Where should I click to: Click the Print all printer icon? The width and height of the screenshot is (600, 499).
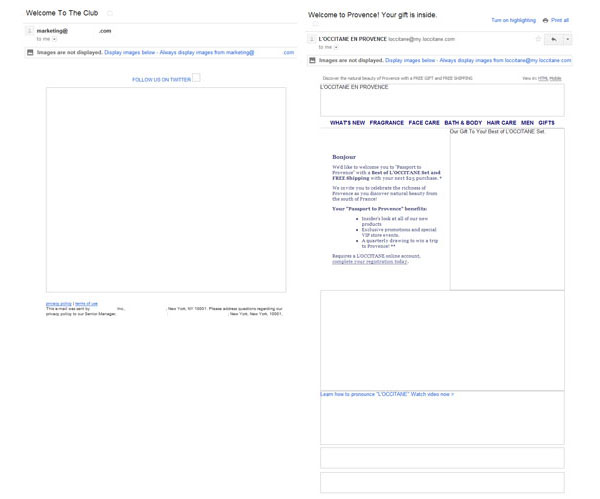pos(545,20)
